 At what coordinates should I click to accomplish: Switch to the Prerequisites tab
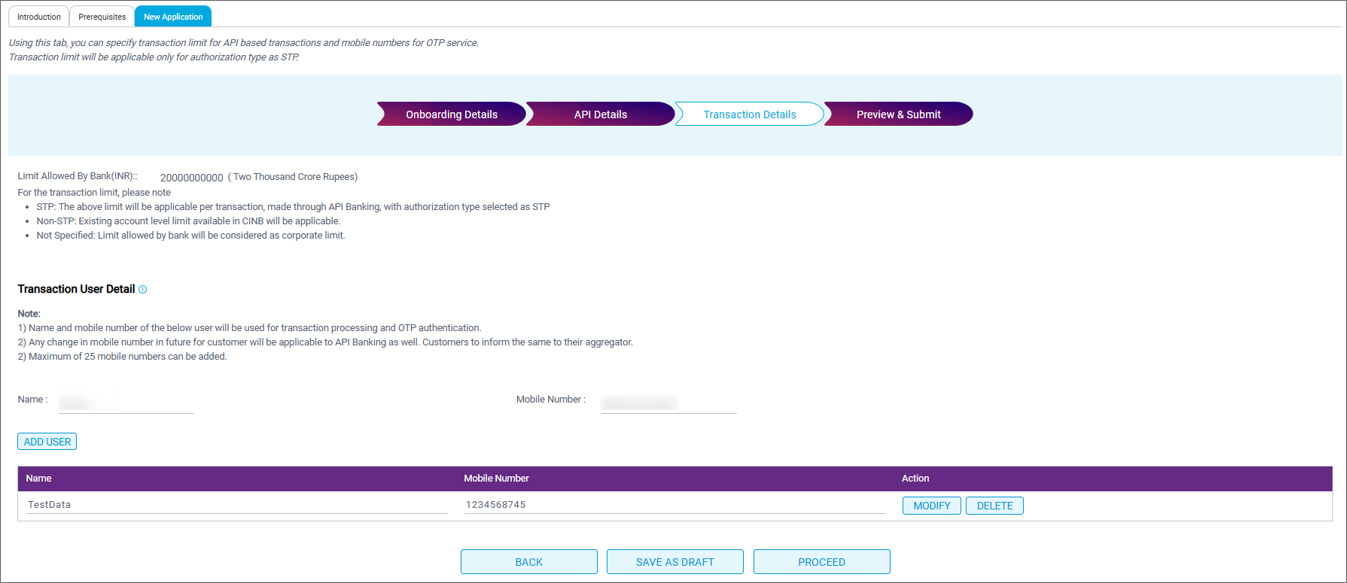[x=102, y=17]
